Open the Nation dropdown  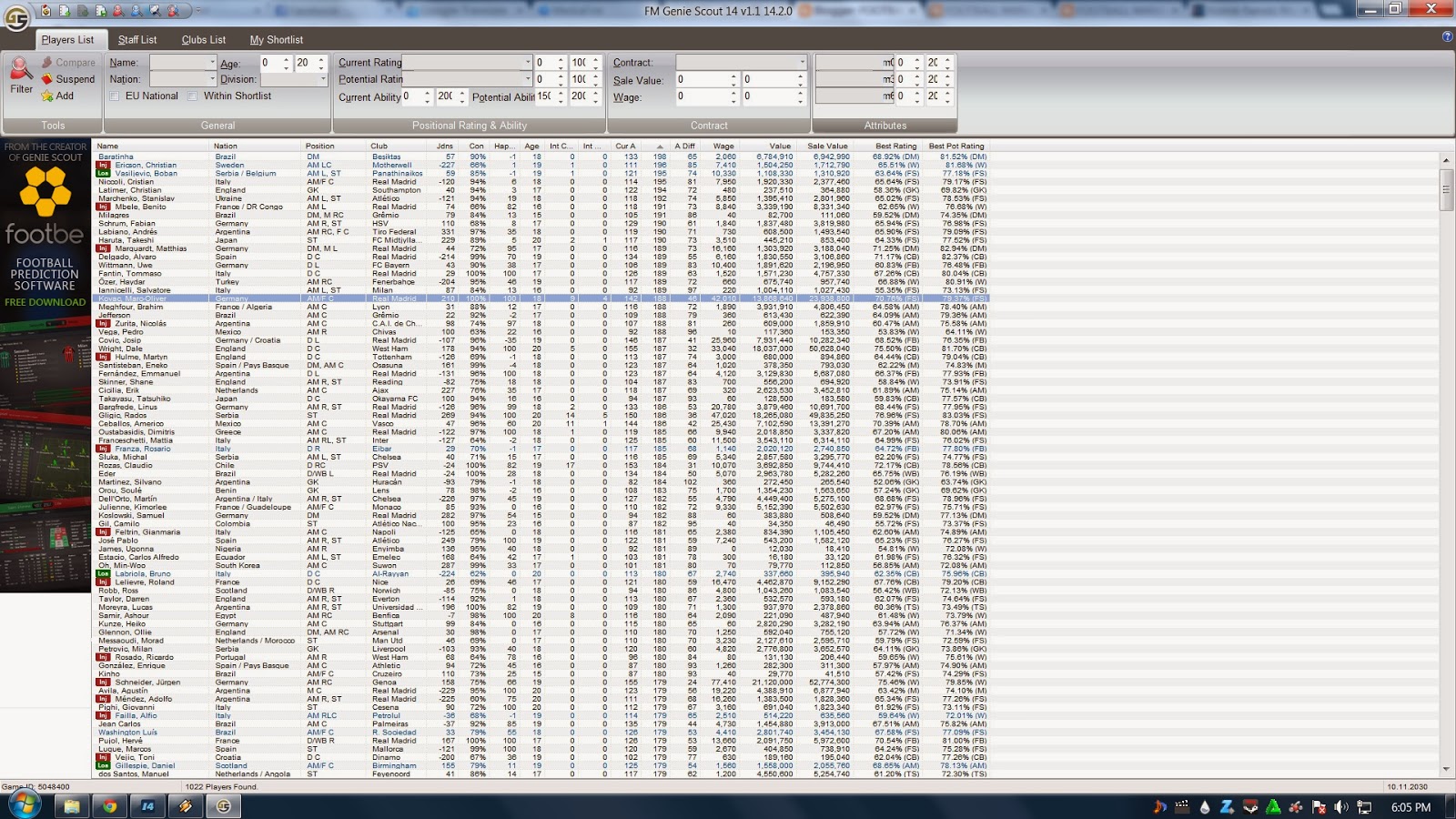[x=212, y=79]
